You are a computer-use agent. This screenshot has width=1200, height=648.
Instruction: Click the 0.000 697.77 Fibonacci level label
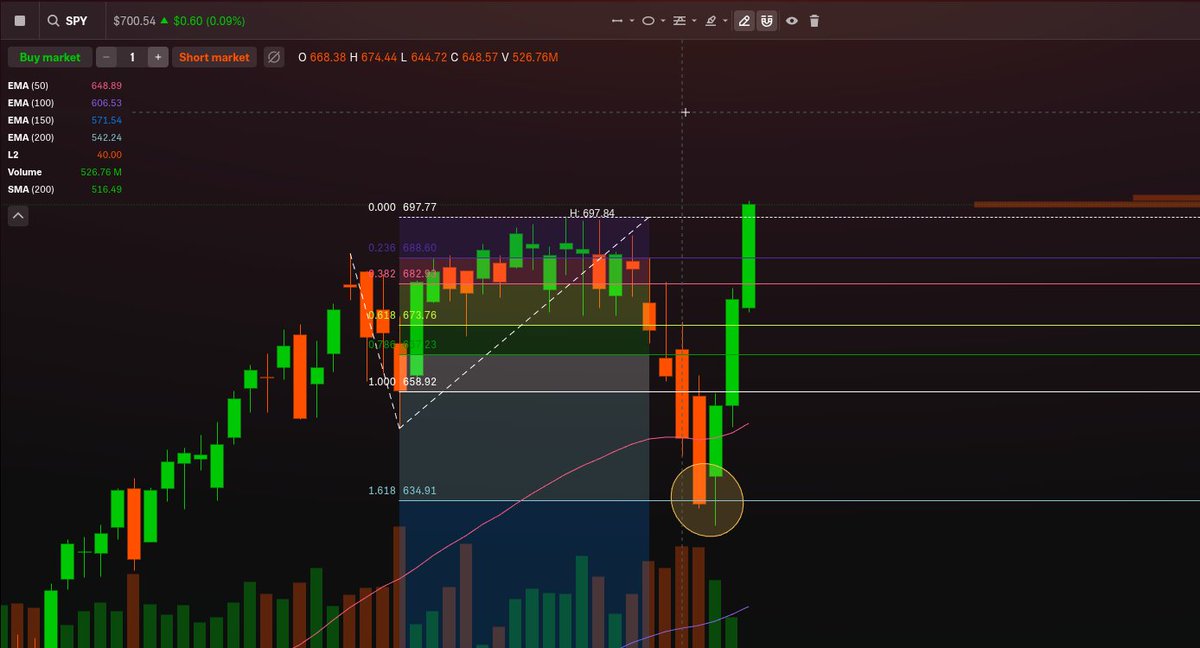pos(403,207)
